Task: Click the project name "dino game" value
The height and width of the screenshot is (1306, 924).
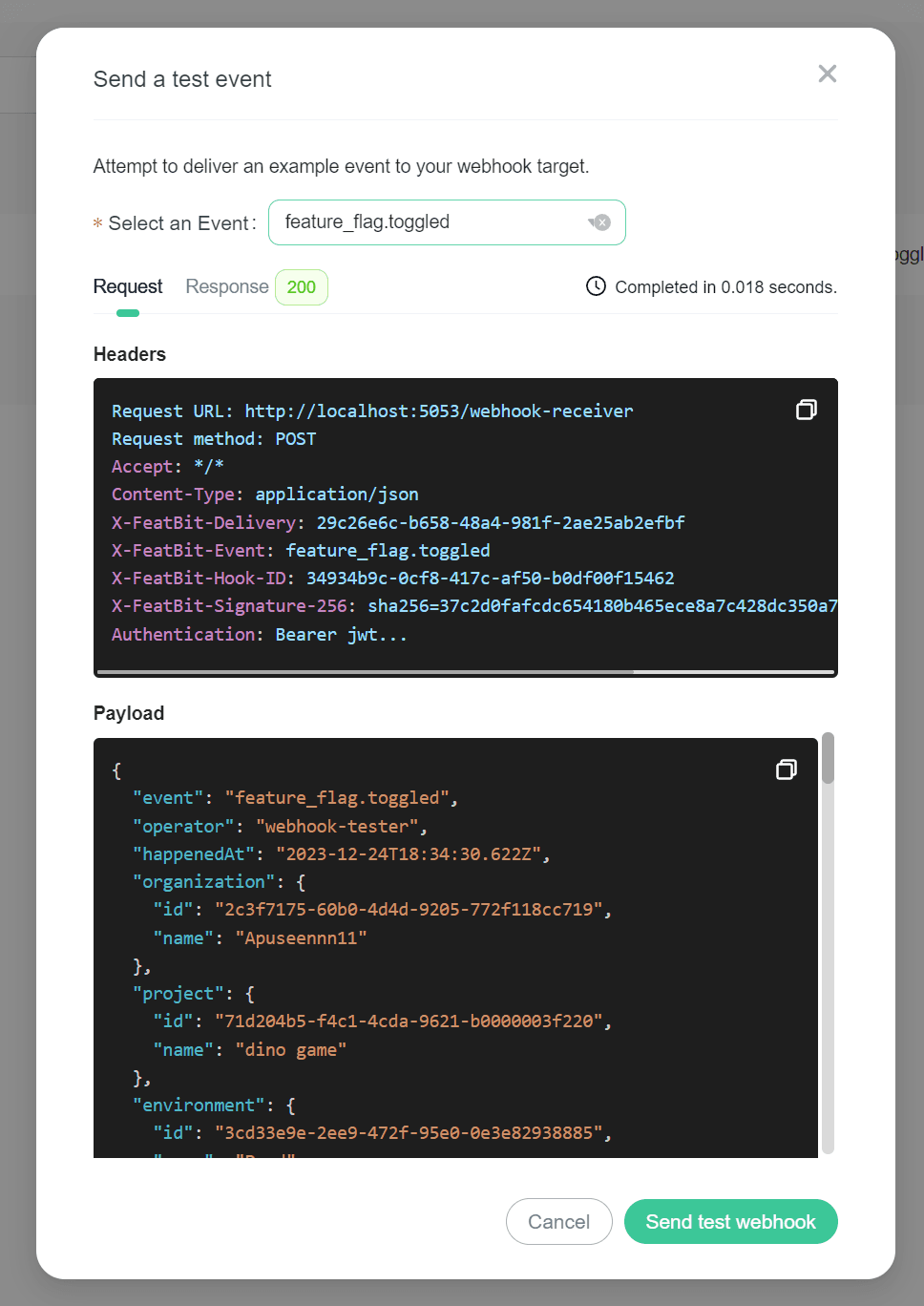Action: pyautogui.click(x=290, y=1050)
